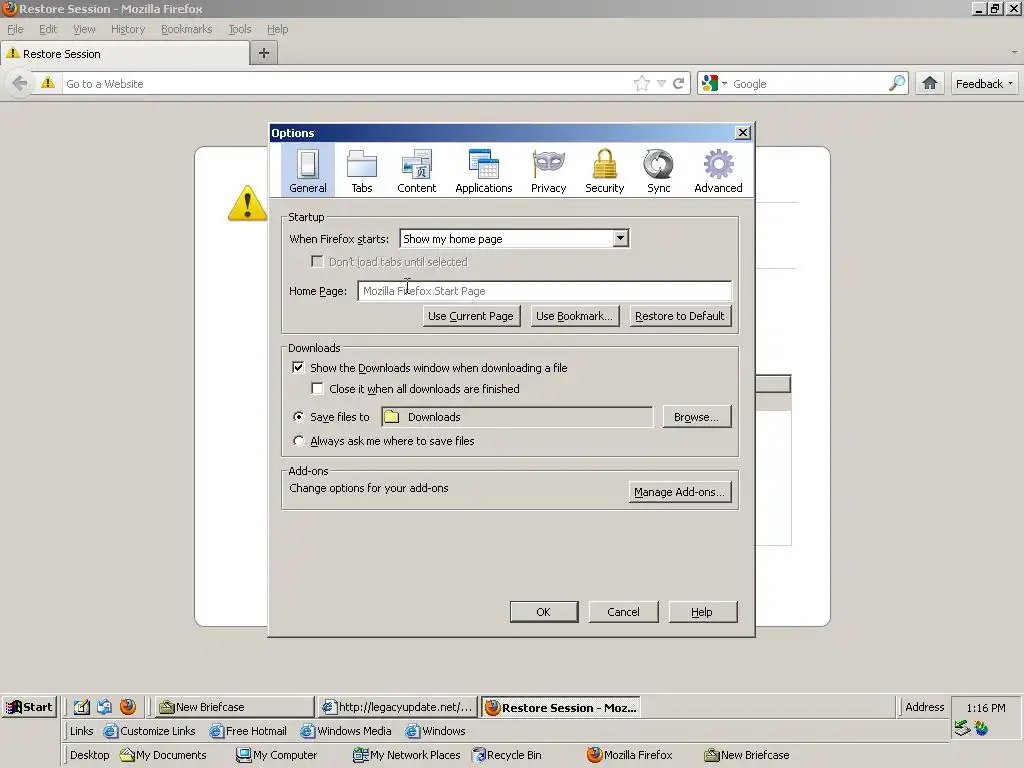Click the search magnifier icon
The image size is (1024, 768).
(897, 83)
